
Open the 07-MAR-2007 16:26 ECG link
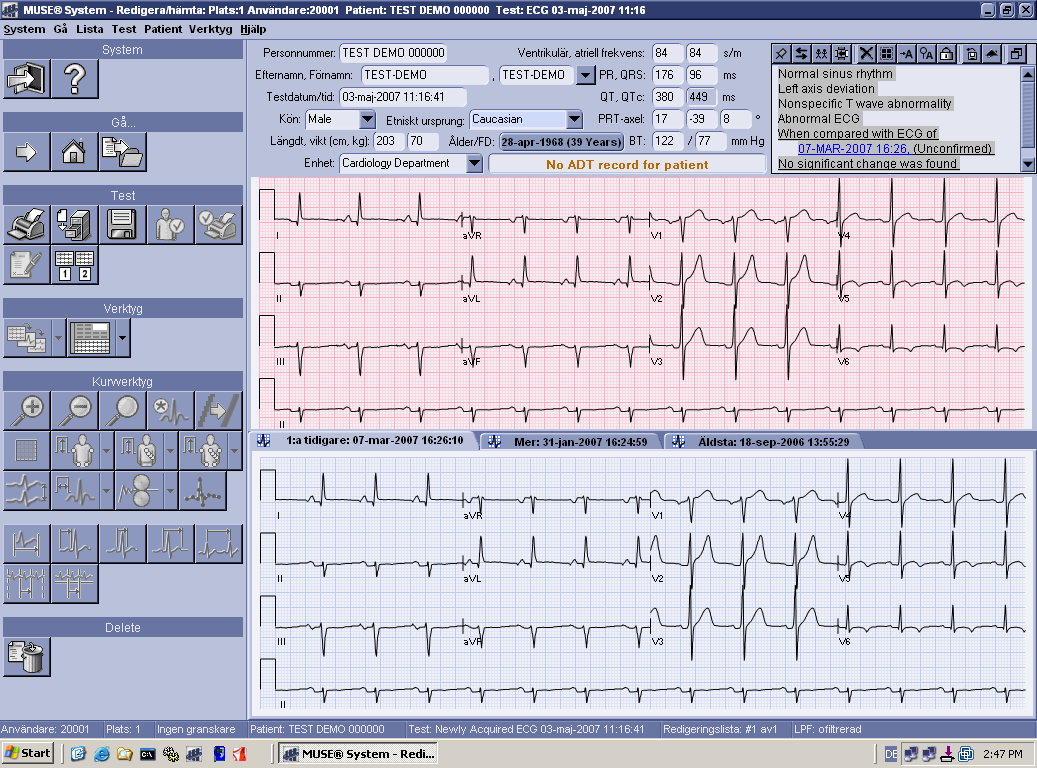coord(852,149)
